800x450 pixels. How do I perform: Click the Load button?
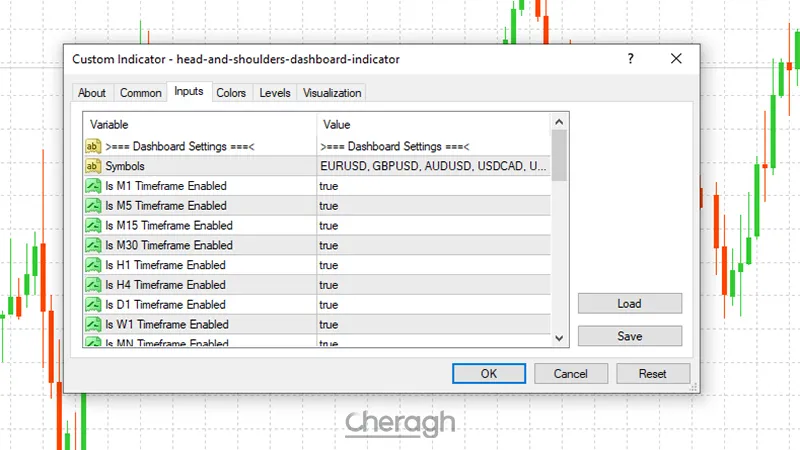(x=629, y=304)
